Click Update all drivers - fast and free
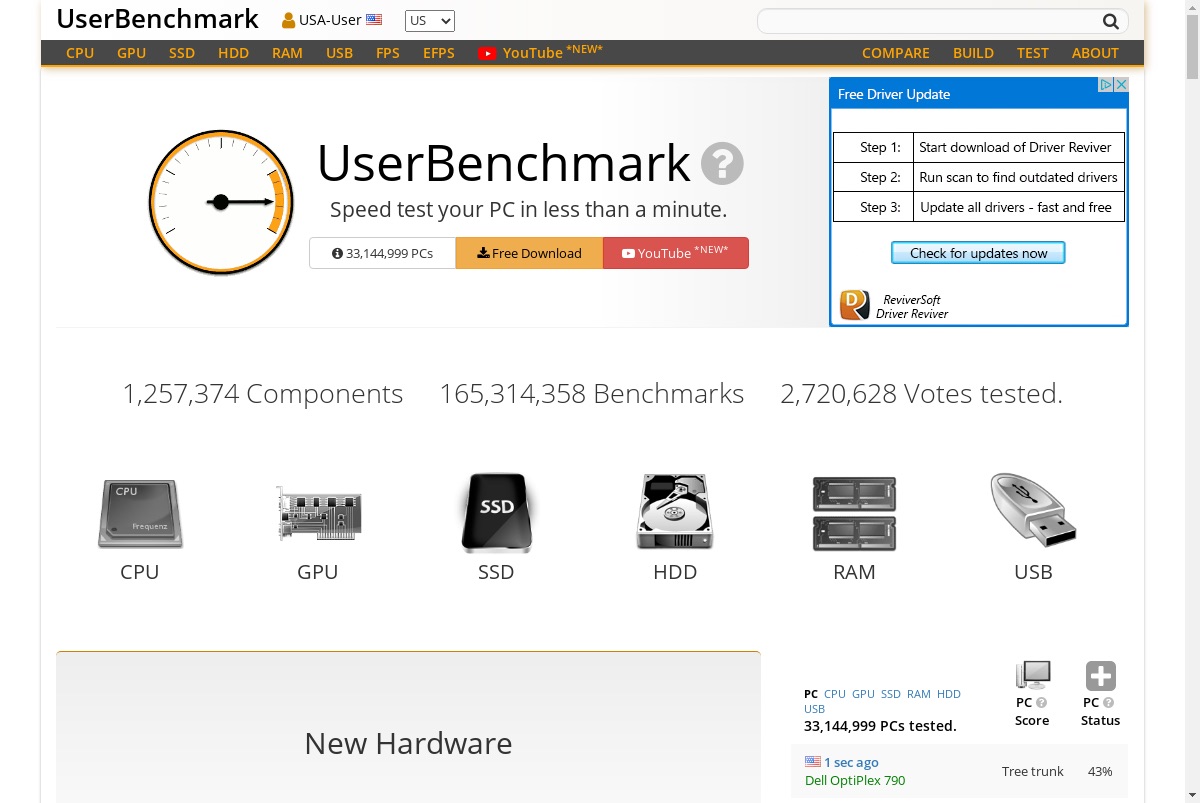Image resolution: width=1200 pixels, height=803 pixels. click(x=1016, y=207)
